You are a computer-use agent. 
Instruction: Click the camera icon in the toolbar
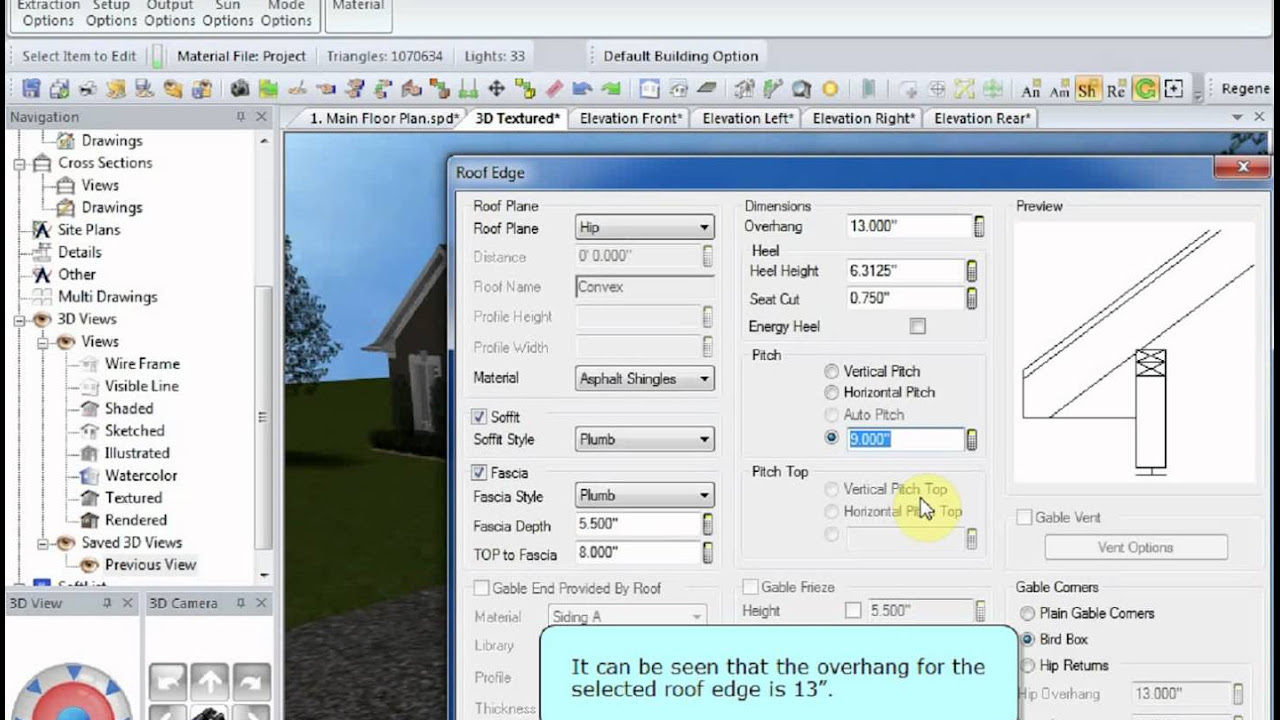point(240,89)
